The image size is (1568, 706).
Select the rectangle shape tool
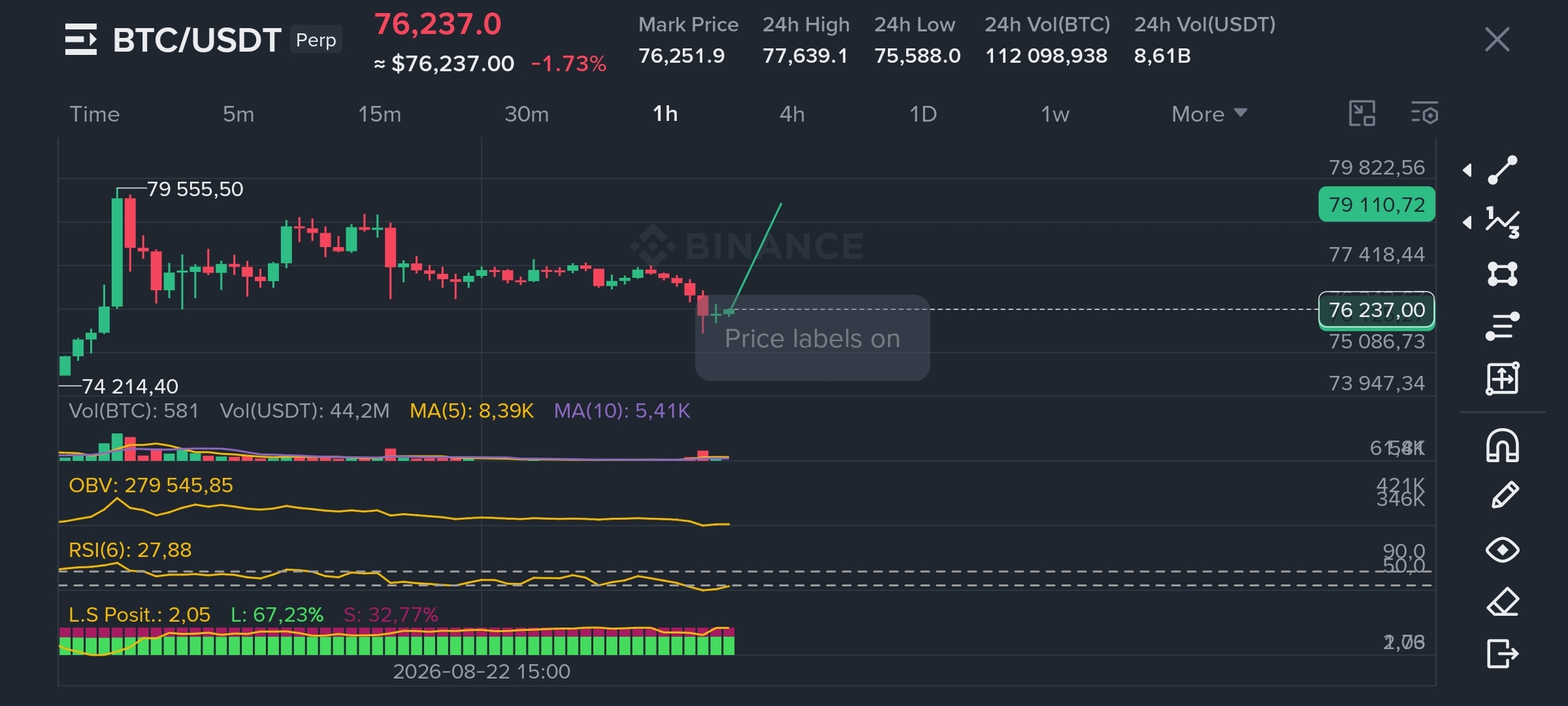pyautogui.click(x=1503, y=274)
